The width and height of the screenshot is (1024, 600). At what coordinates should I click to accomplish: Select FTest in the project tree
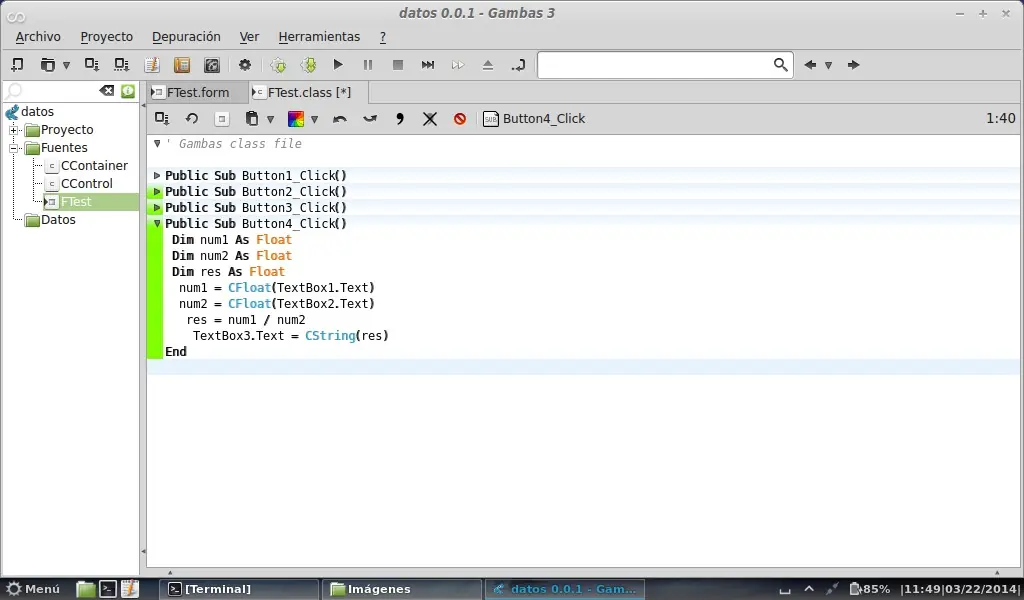(76, 202)
